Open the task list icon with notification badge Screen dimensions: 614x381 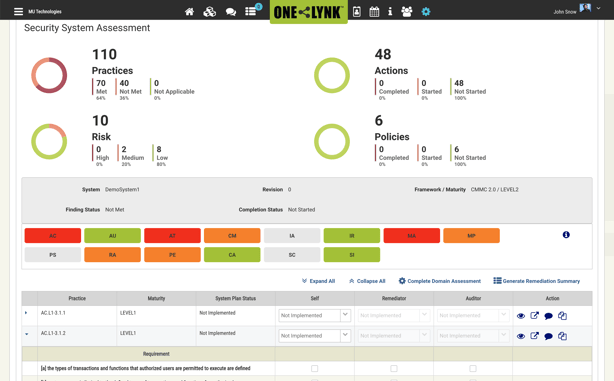(251, 11)
